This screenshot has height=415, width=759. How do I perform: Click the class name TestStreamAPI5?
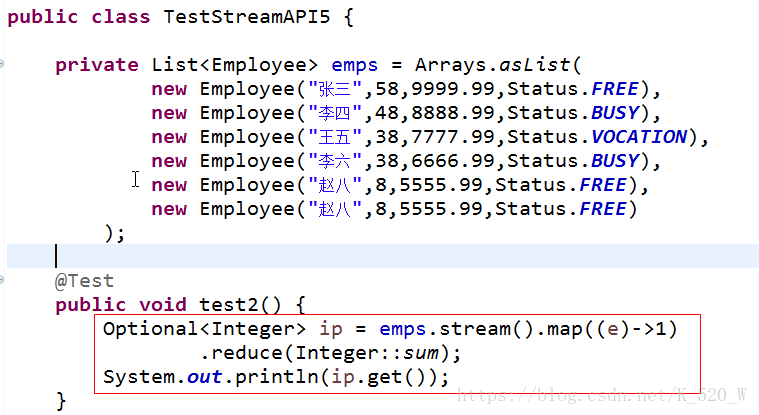[x=247, y=17]
